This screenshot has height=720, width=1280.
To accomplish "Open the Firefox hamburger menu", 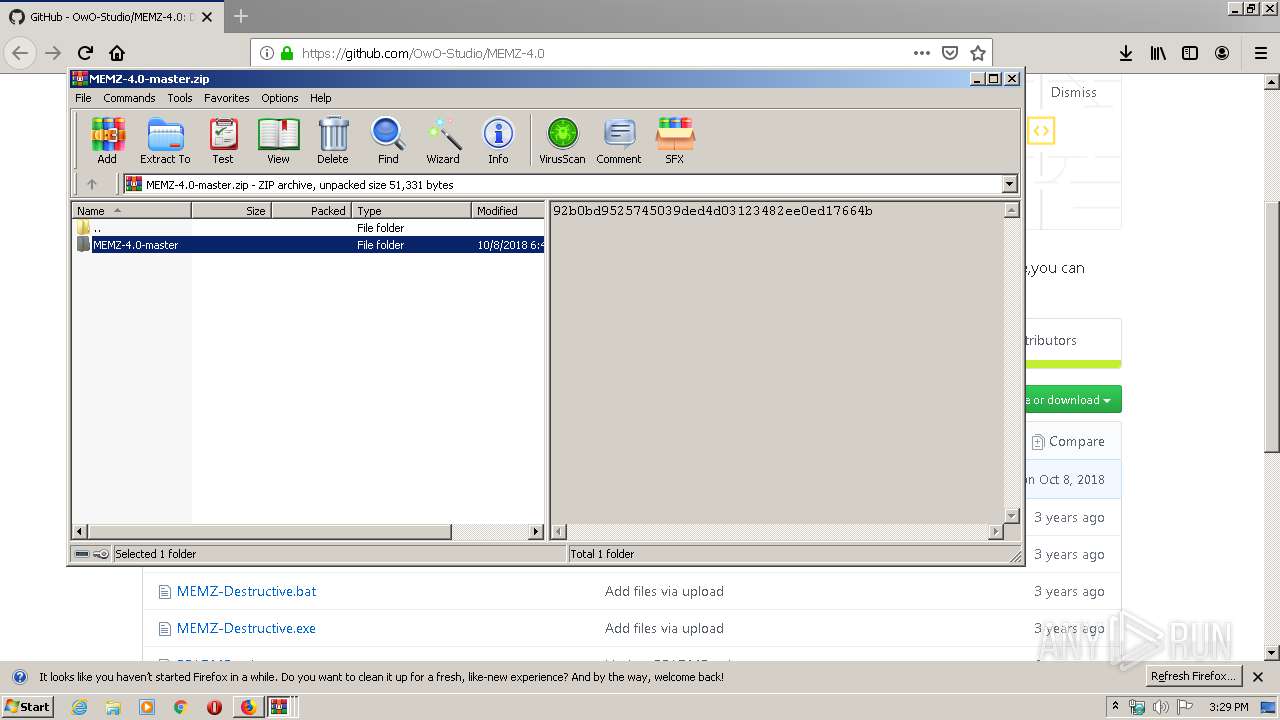I will [x=1261, y=53].
